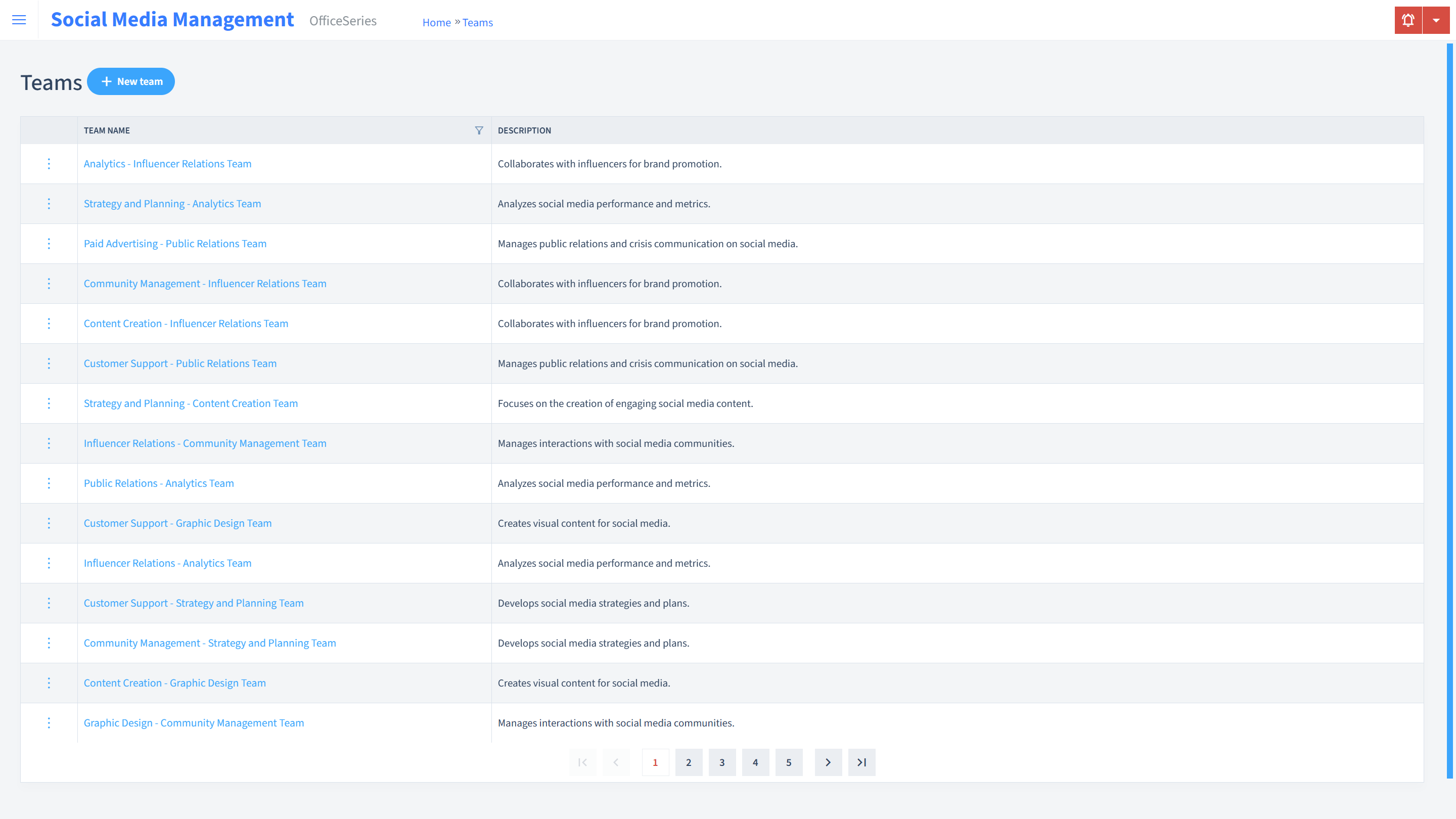Go to next page arrow
Screen dimensions: 1456x819
coord(828,762)
